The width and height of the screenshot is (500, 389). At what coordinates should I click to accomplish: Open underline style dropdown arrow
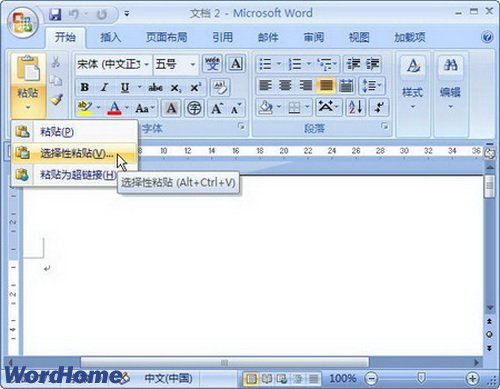140,87
